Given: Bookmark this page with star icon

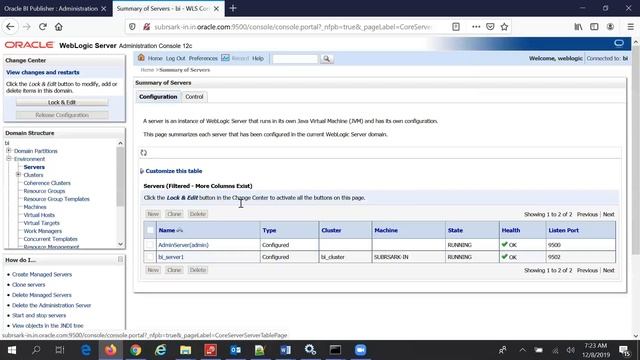Looking at the screenshot, I should [x=504, y=27].
